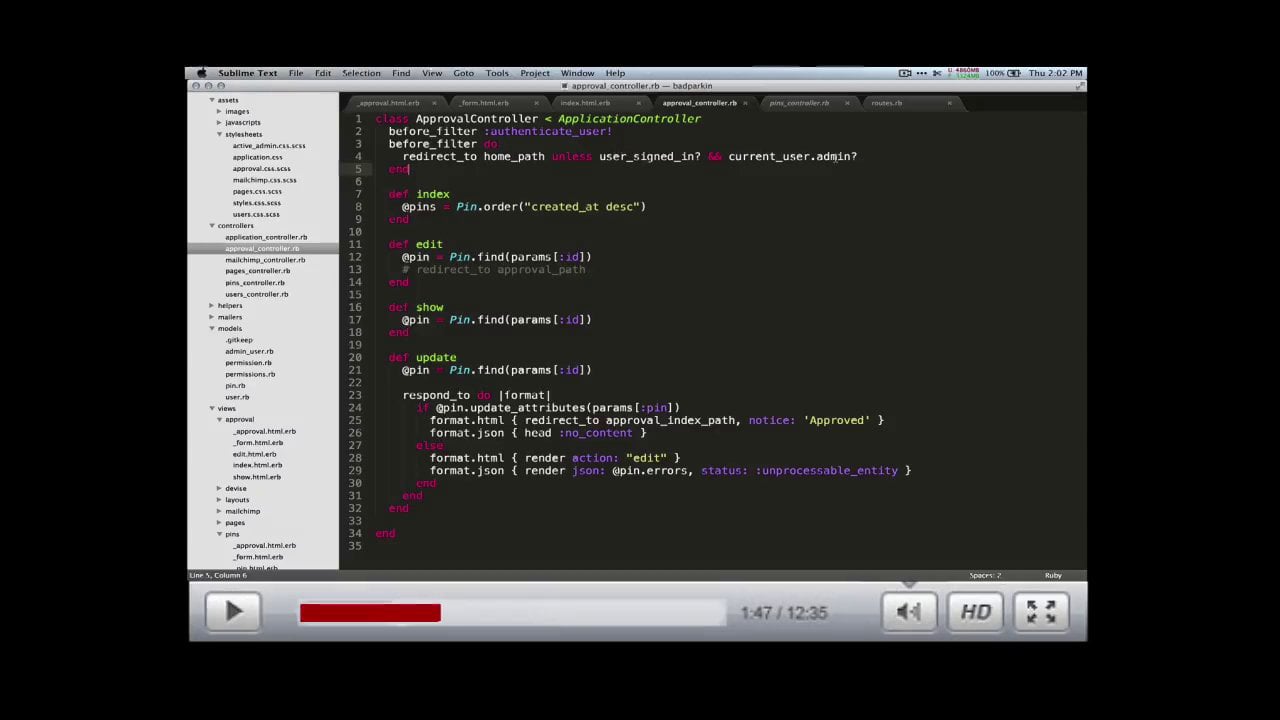Expand the mailers folder
The width and height of the screenshot is (1280, 720).
pos(212,317)
